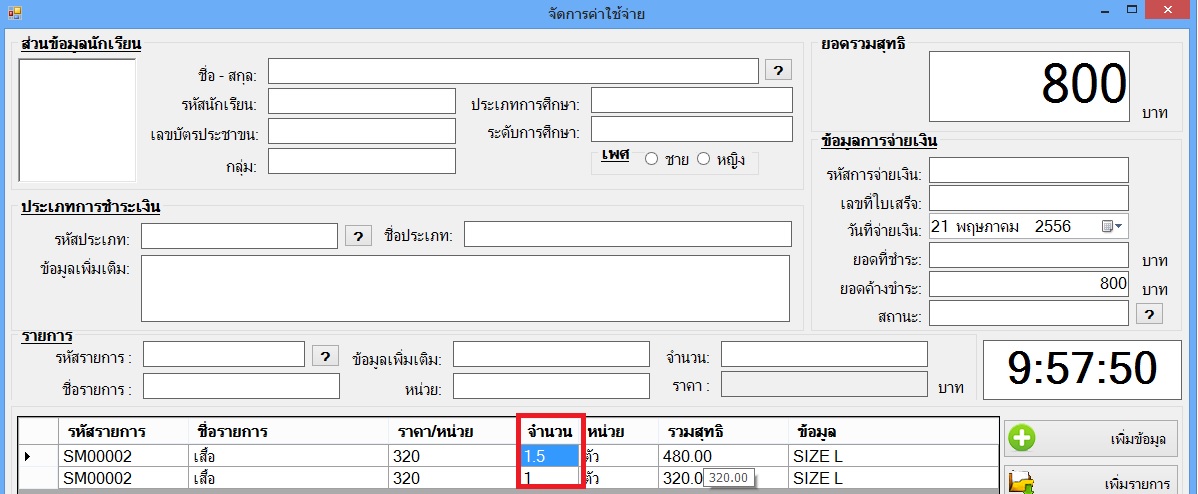This screenshot has height=494, width=1198.
Task: Click the ยอดที่ชำระ text box
Action: click(1028, 255)
